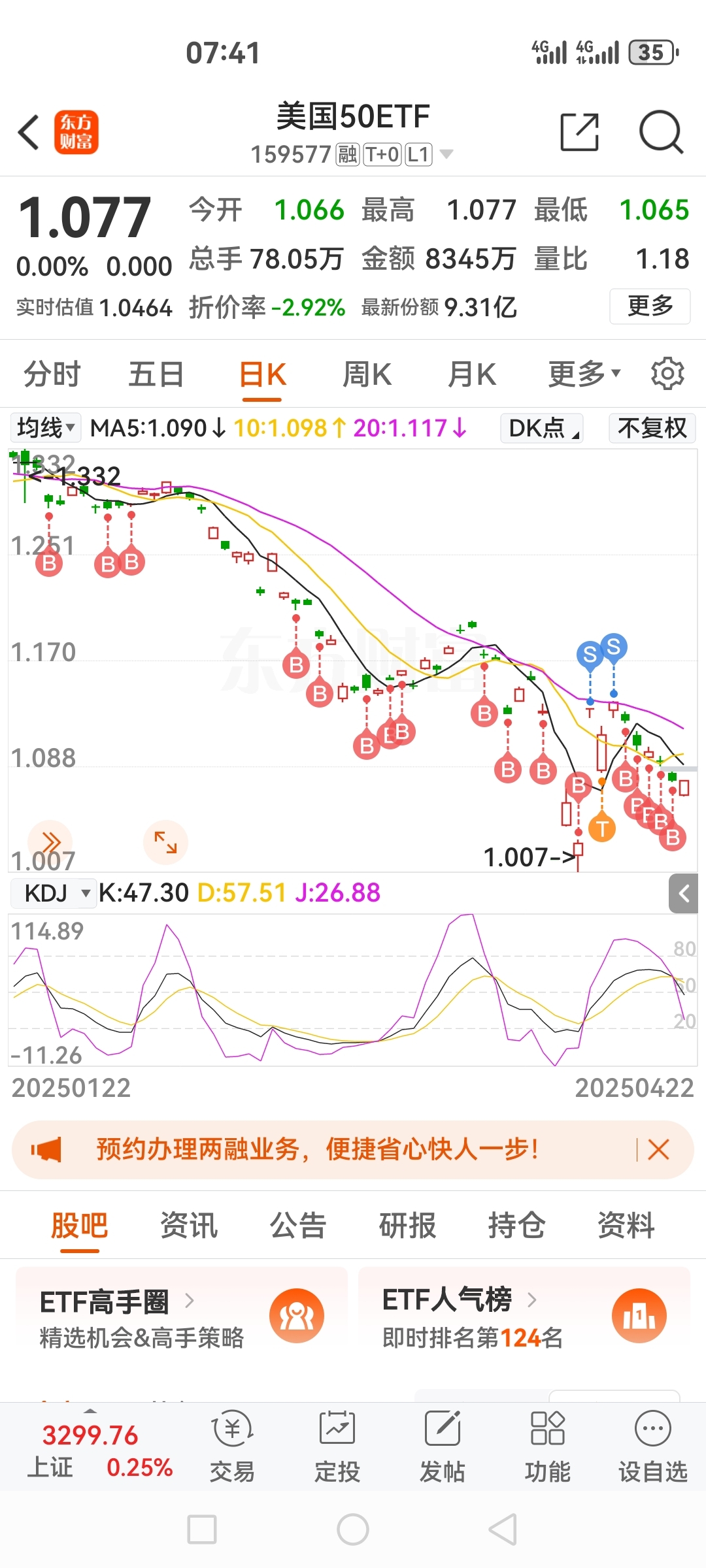
Task: Tap the 东方财富 app logo
Action: [76, 132]
